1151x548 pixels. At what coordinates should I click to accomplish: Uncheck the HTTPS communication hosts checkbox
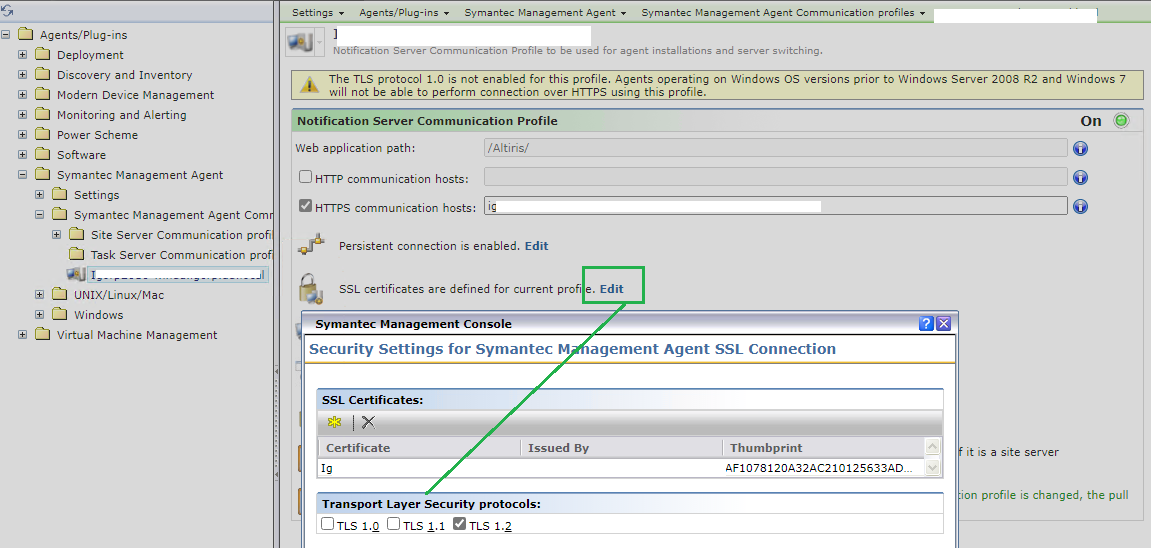[x=305, y=206]
